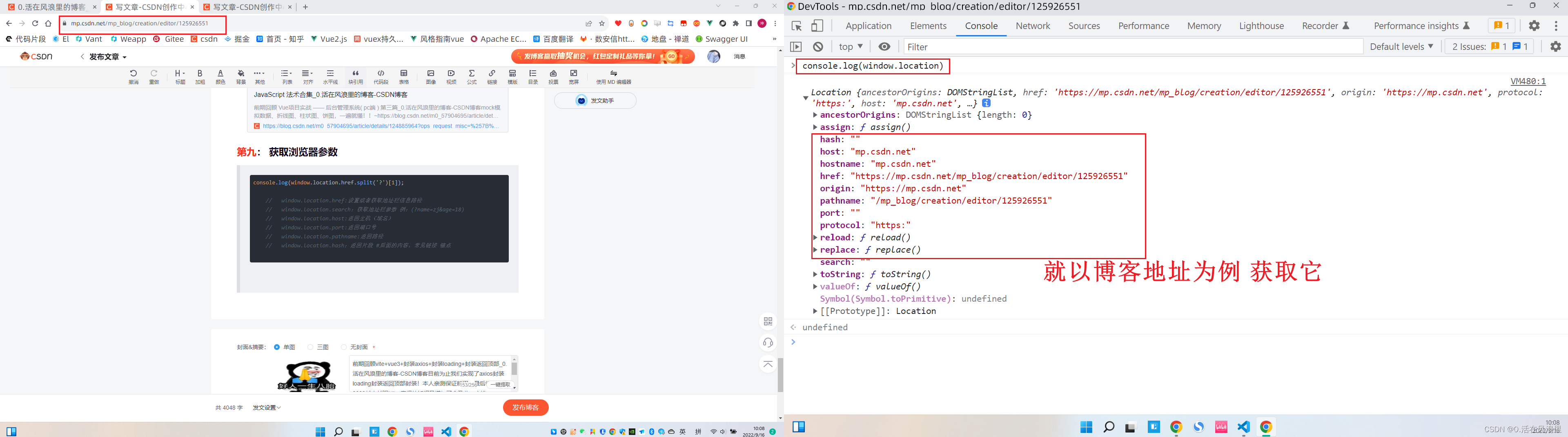Open the list (列表) dropdown

pyautogui.click(x=287, y=77)
